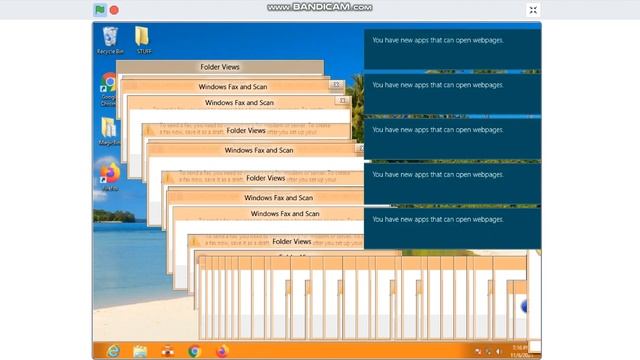
Task: Open the STUFF folder on desktop
Action: pyautogui.click(x=143, y=40)
